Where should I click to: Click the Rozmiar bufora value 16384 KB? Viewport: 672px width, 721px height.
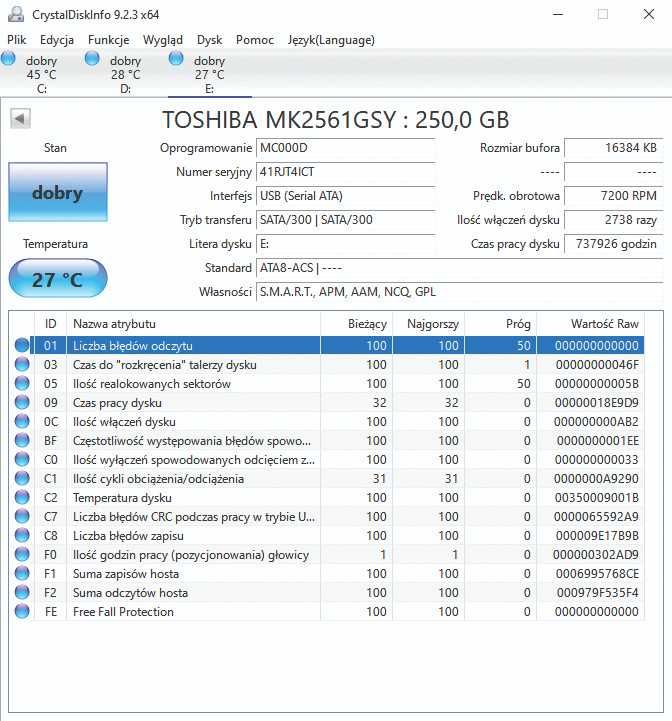pyautogui.click(x=614, y=148)
